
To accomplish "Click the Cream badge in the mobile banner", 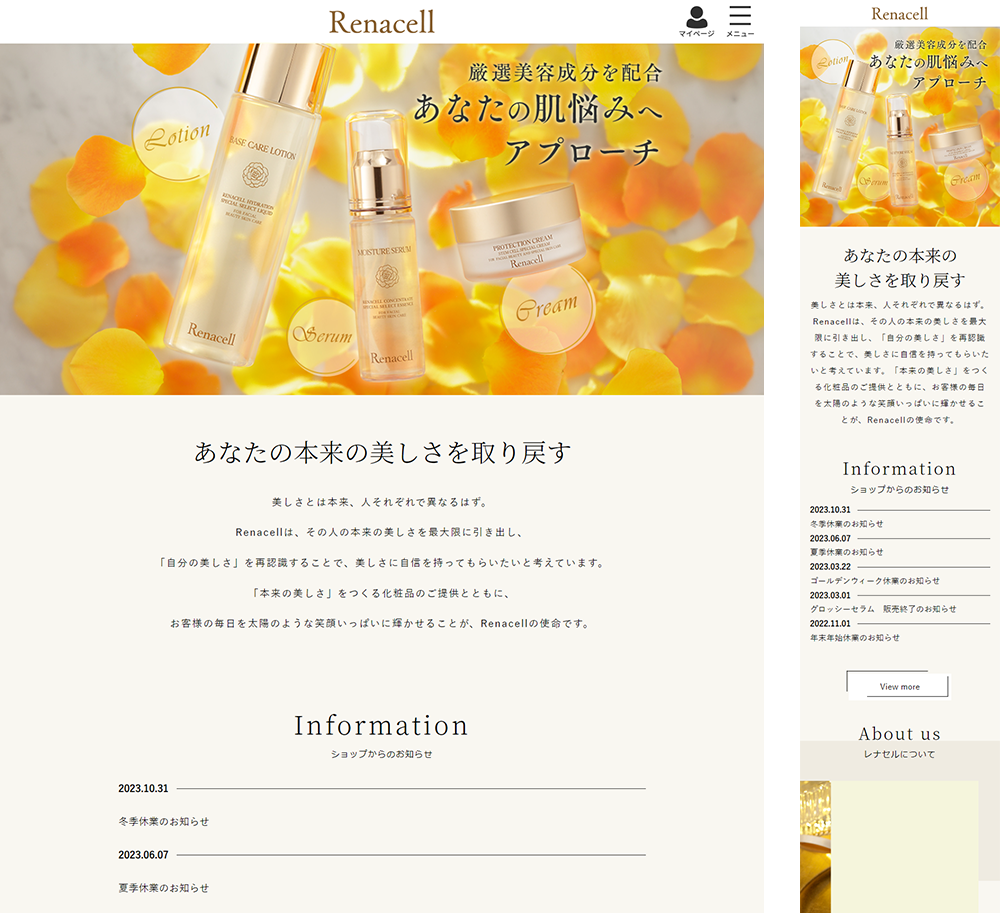I will click(x=965, y=178).
